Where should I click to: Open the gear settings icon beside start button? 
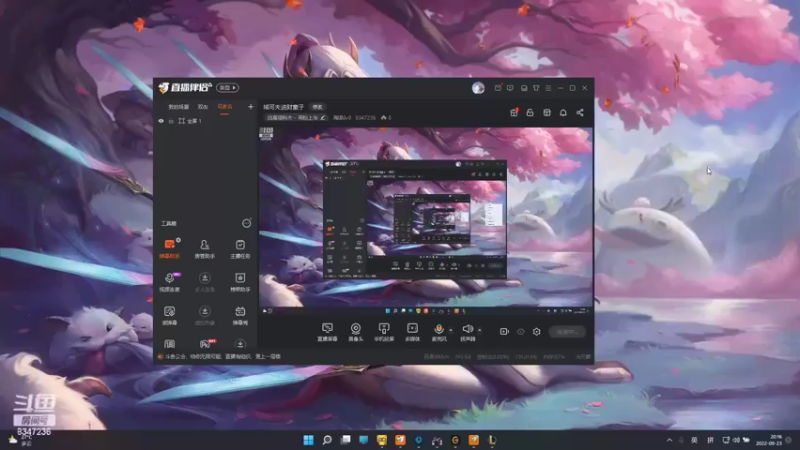point(537,332)
